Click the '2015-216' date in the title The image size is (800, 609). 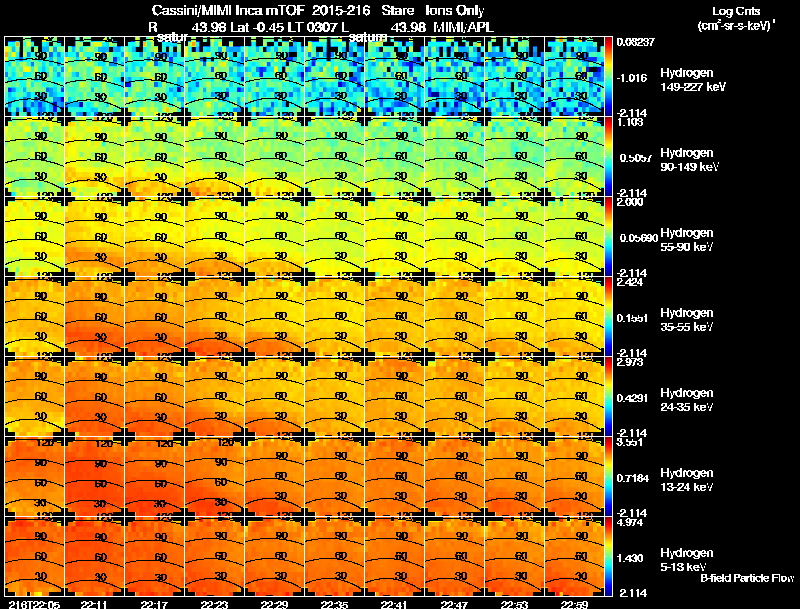click(x=341, y=10)
